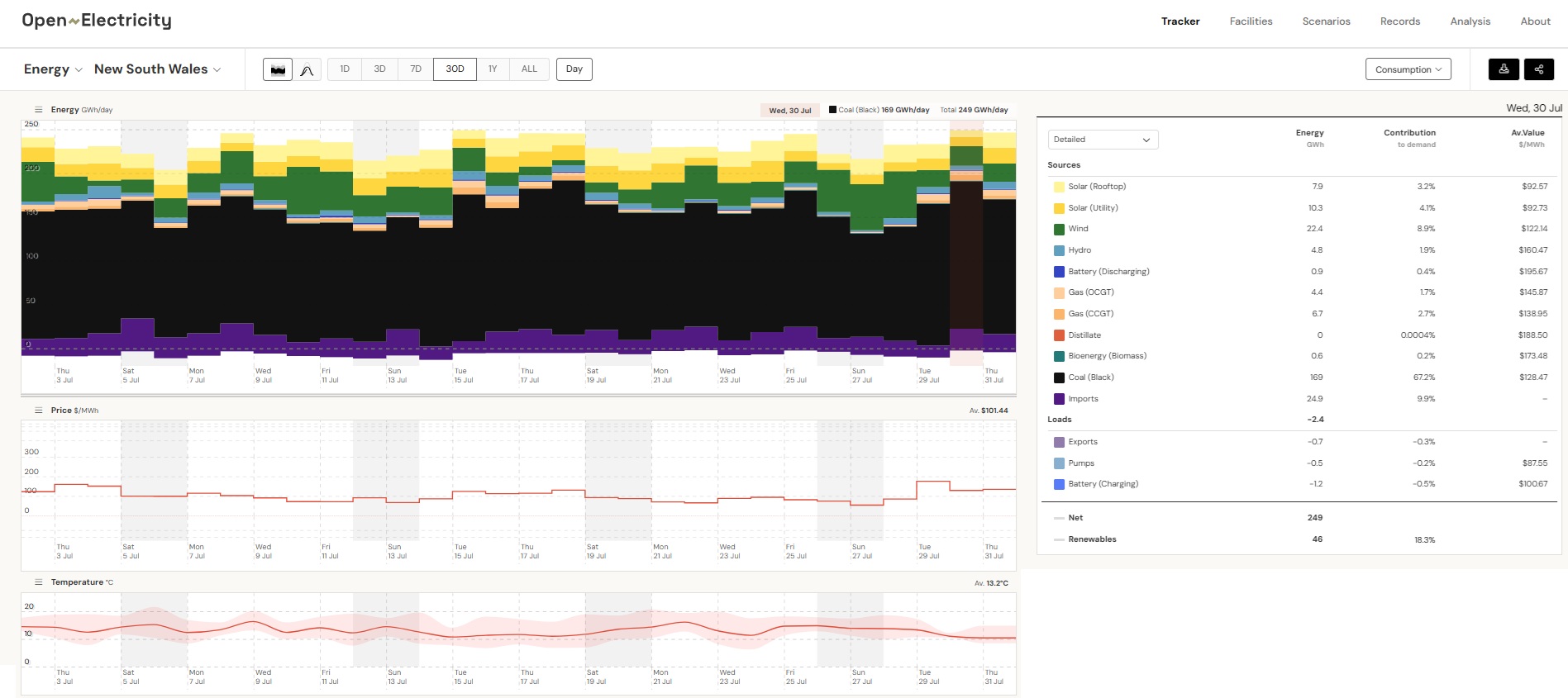Open the Energy metric dropdown
This screenshot has height=698, width=1568.
53,69
